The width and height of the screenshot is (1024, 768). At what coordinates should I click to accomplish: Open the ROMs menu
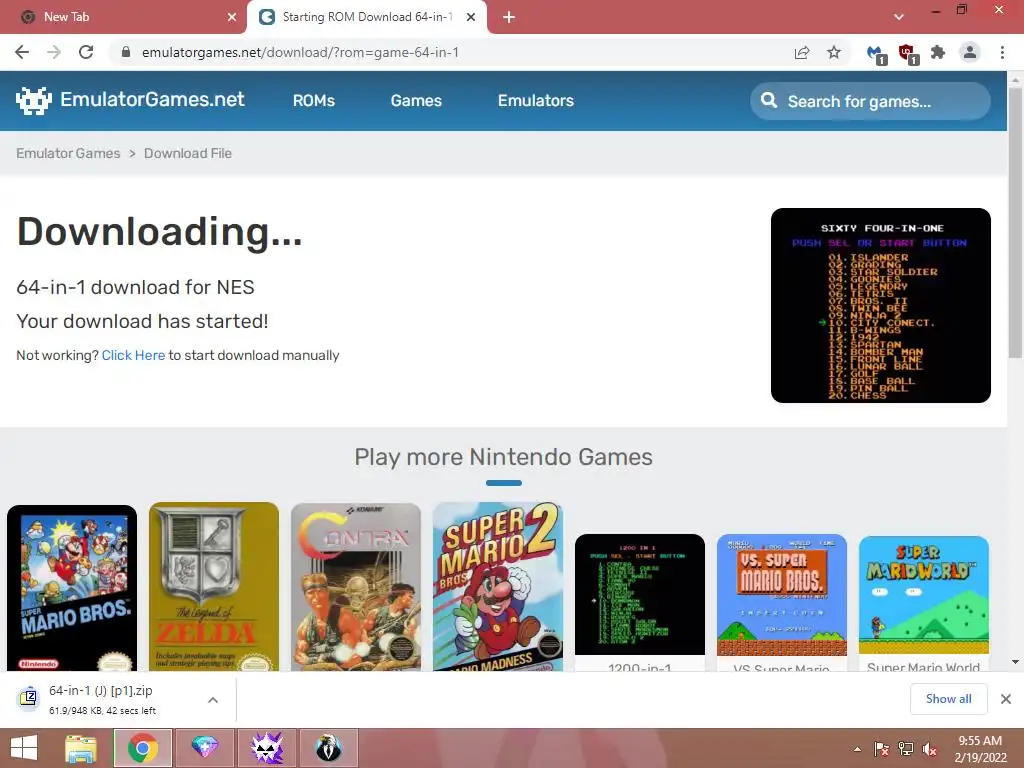pos(313,101)
